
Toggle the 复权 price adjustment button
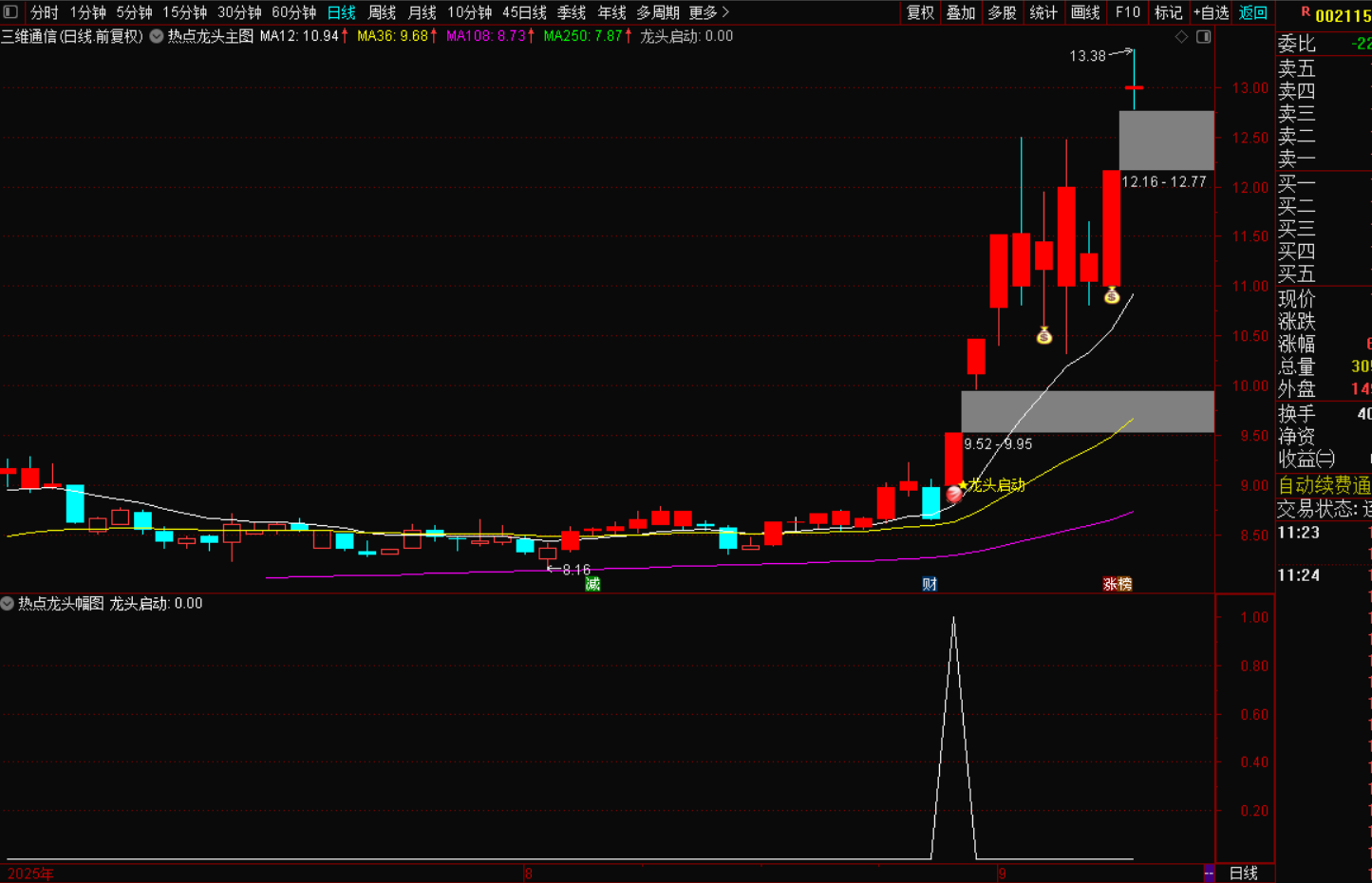(920, 12)
